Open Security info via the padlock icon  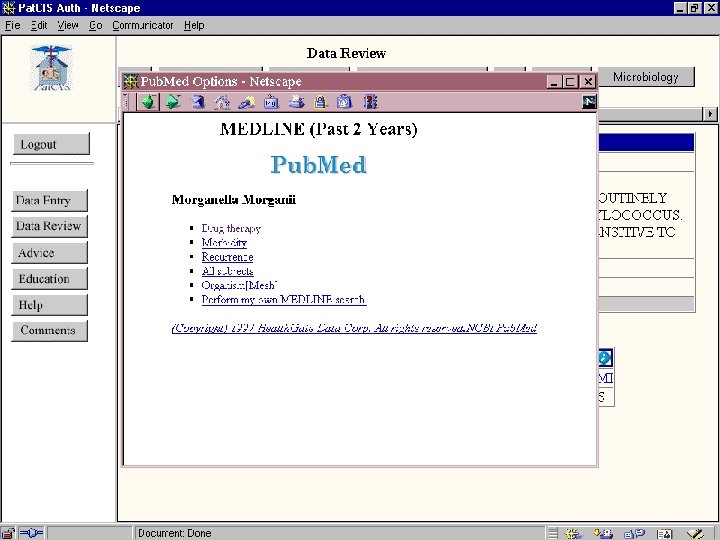[321, 101]
